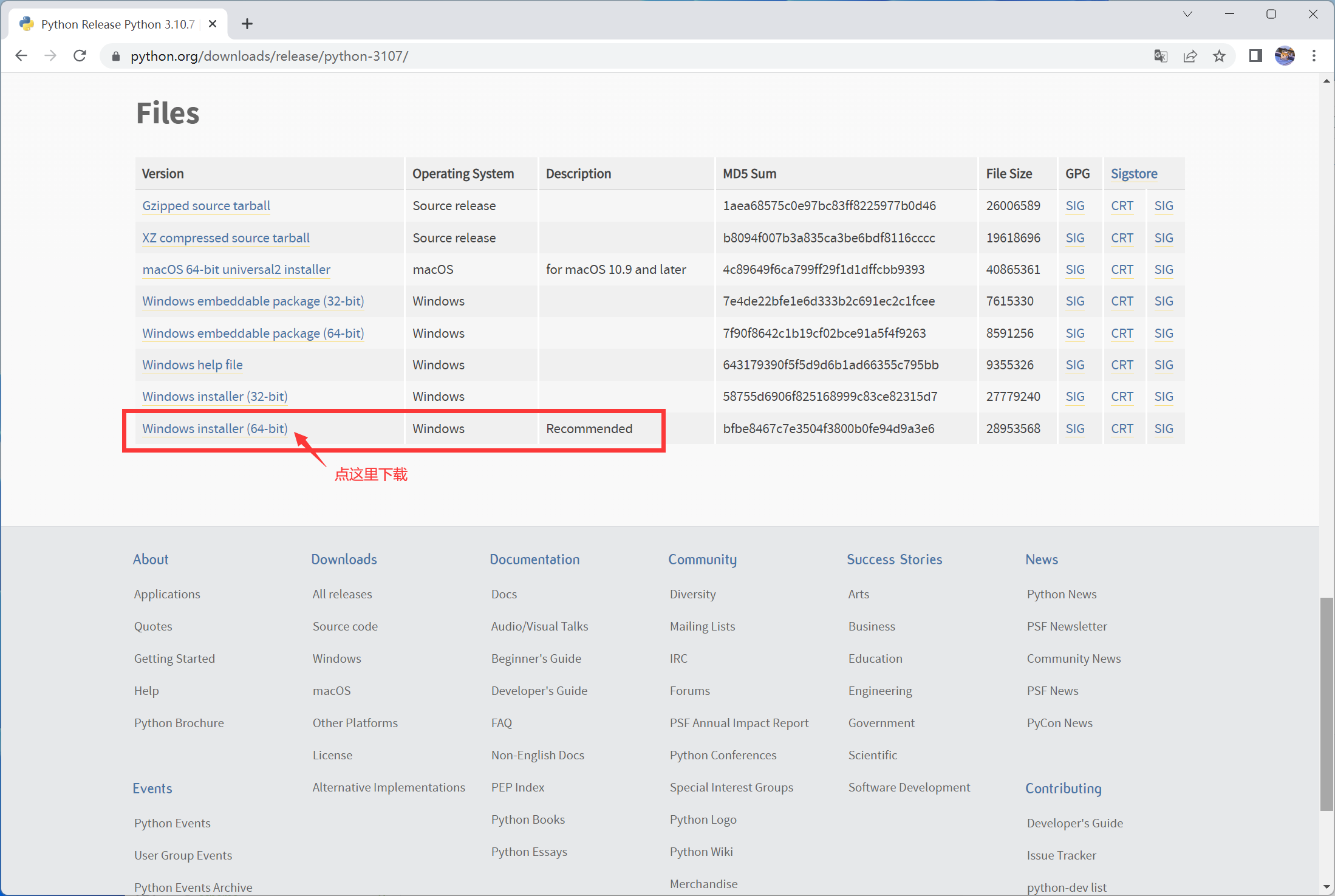
Task: Open the About footer heading
Action: tap(151, 559)
